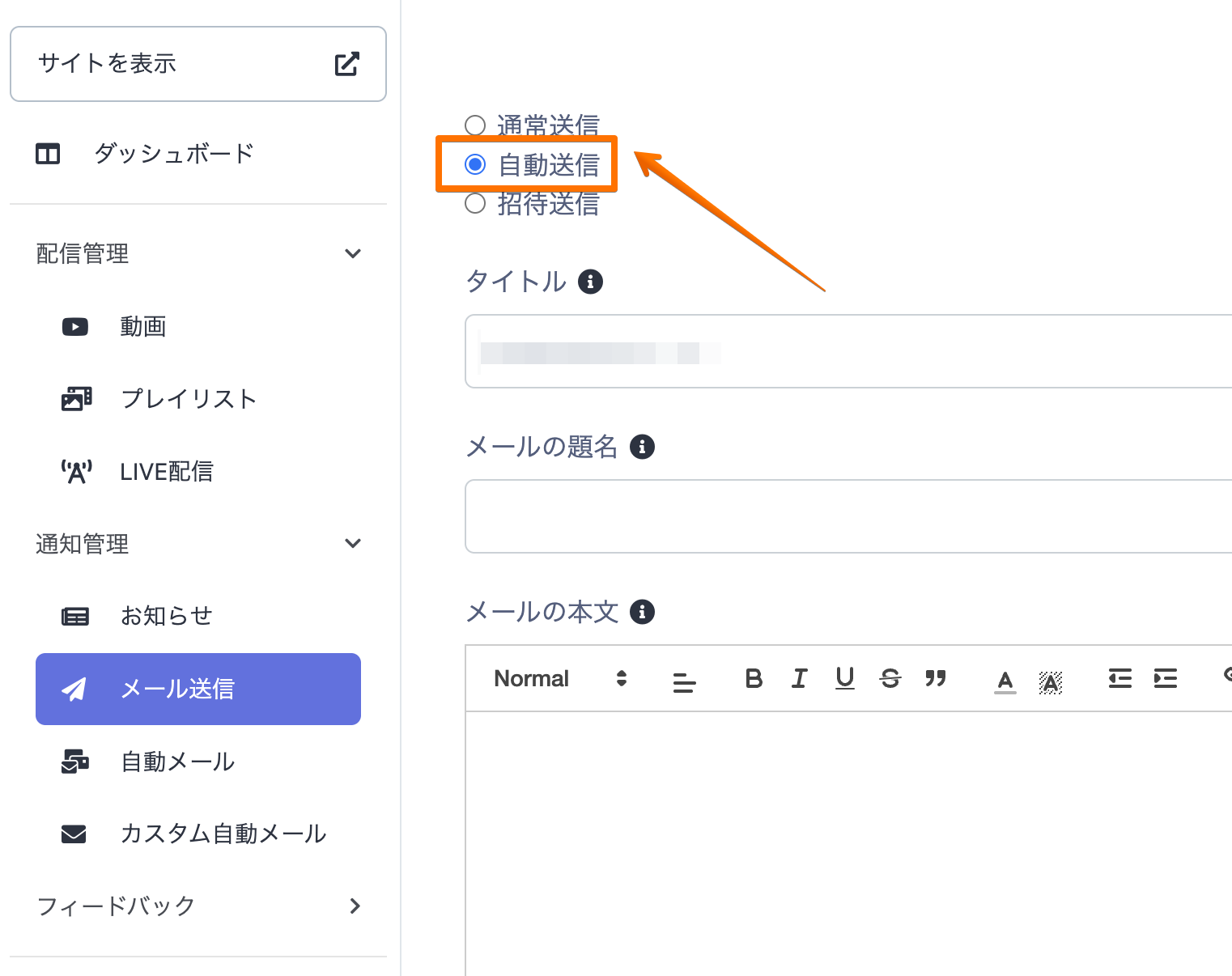Expand the フィードバック section

(355, 906)
